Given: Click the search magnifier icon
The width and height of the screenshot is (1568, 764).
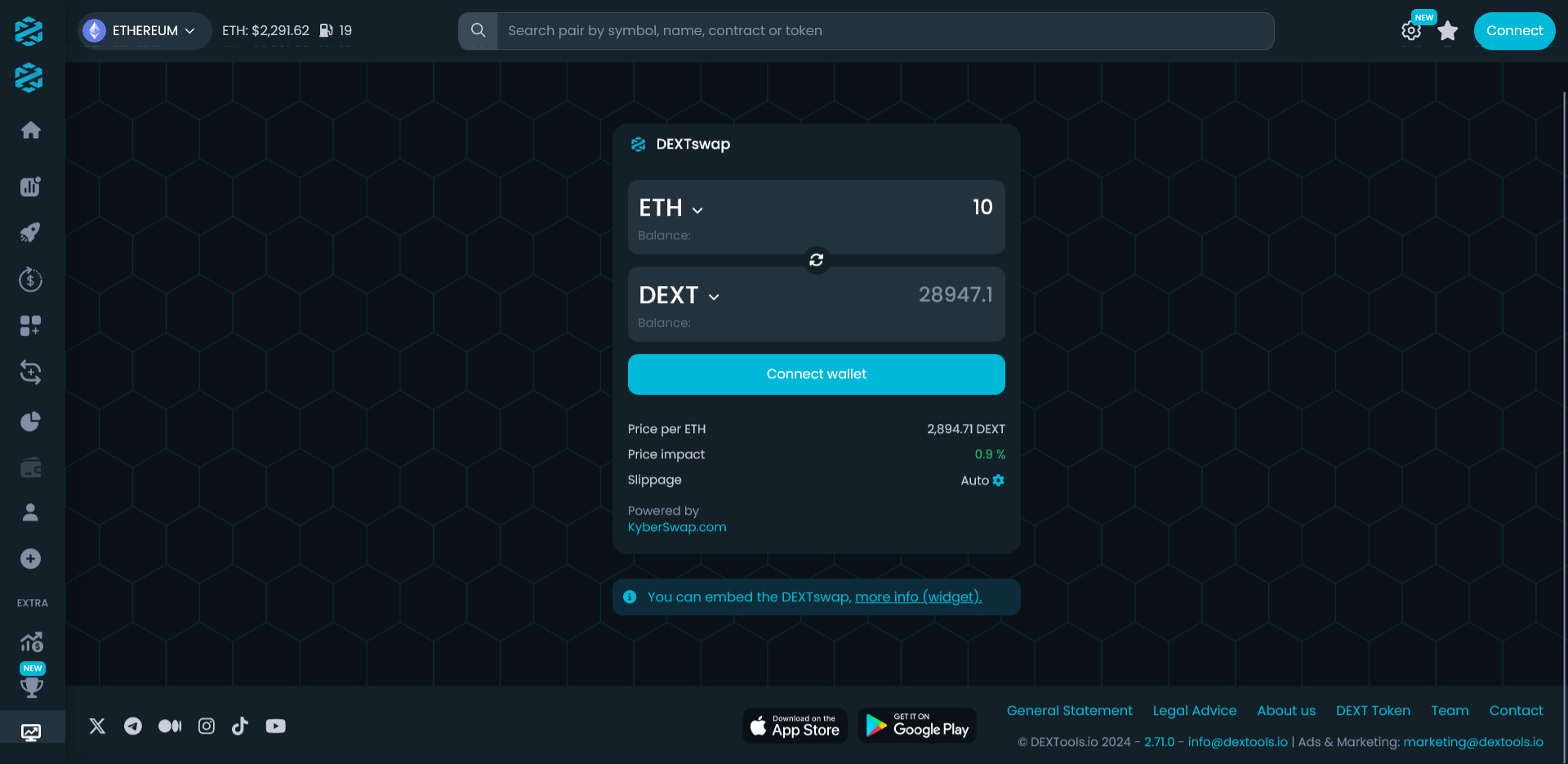Looking at the screenshot, I should [x=479, y=30].
